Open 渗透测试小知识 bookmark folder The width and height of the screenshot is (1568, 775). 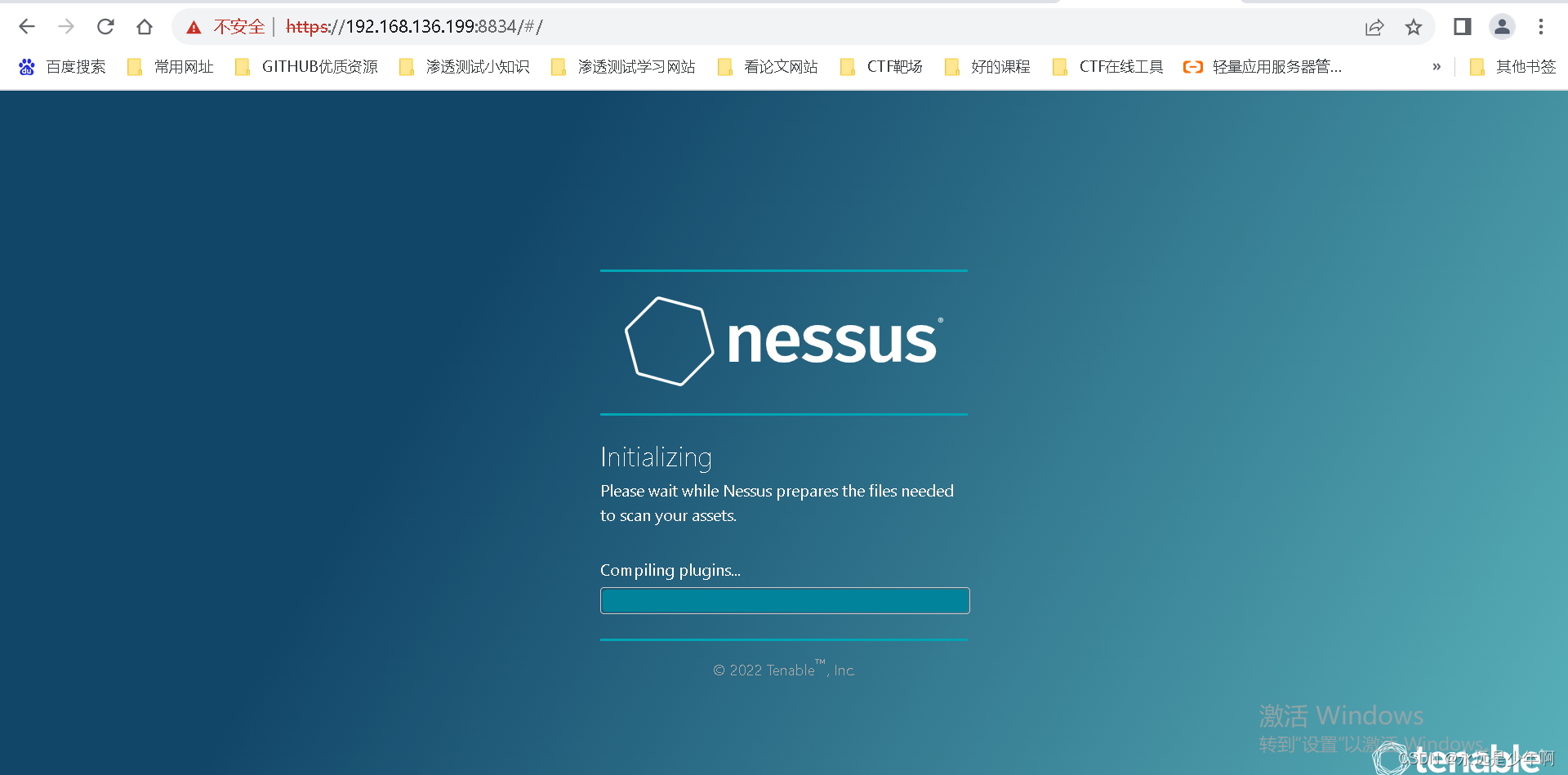pos(464,67)
